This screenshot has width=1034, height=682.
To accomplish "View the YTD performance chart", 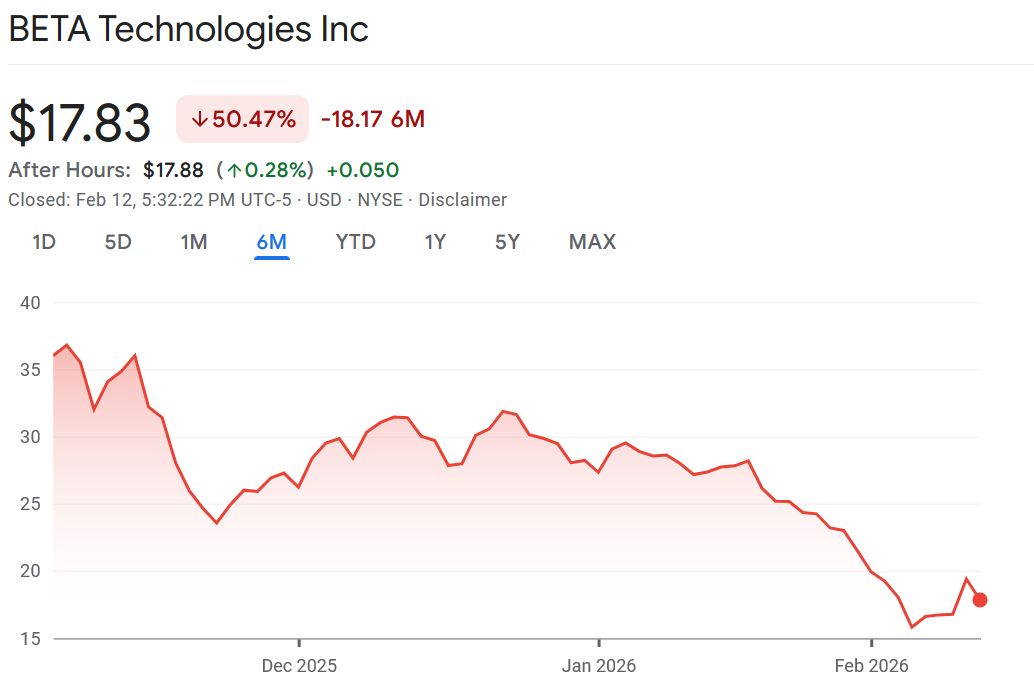I will (355, 242).
